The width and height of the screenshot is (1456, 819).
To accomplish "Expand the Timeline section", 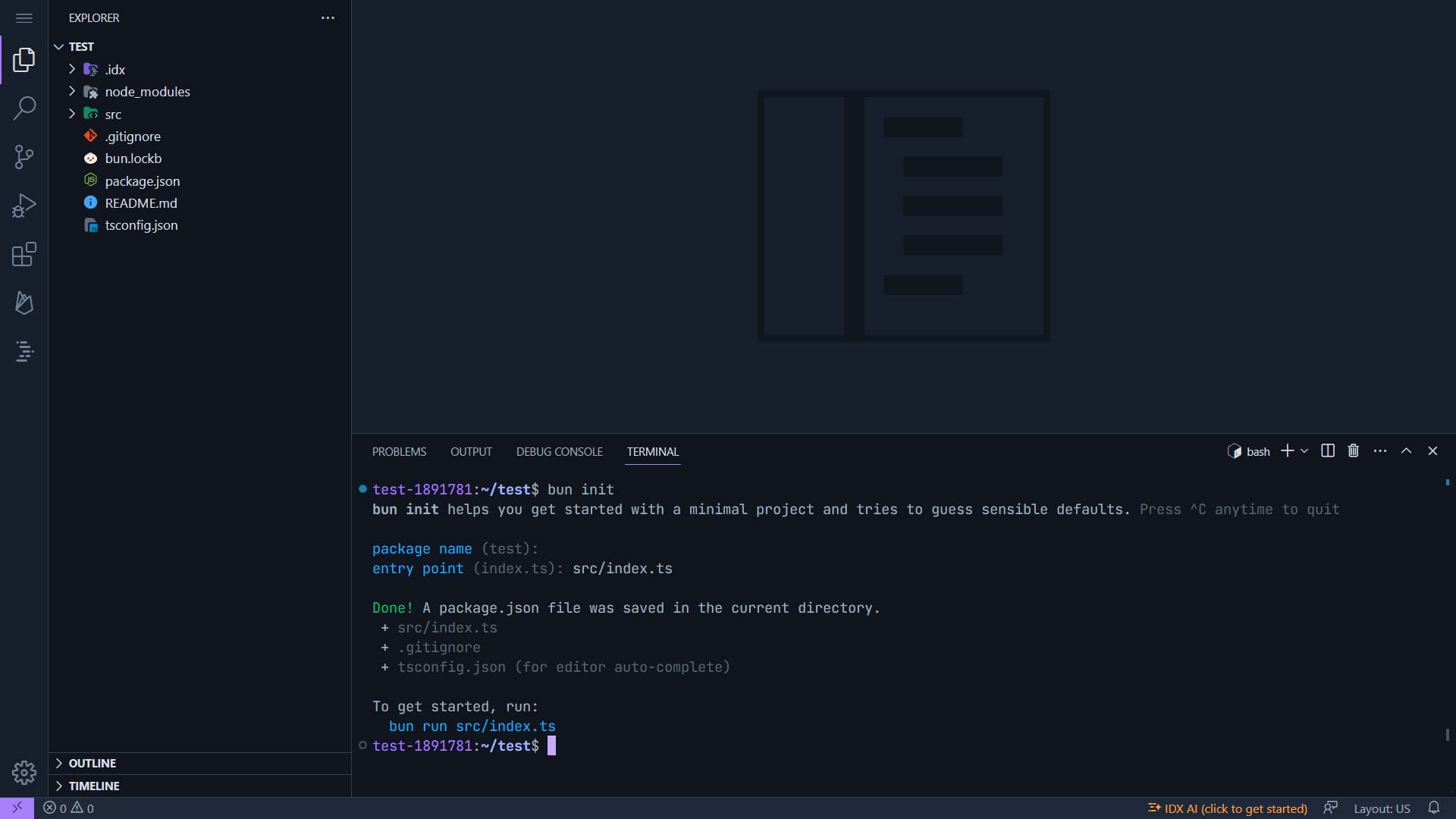I will pos(200,786).
